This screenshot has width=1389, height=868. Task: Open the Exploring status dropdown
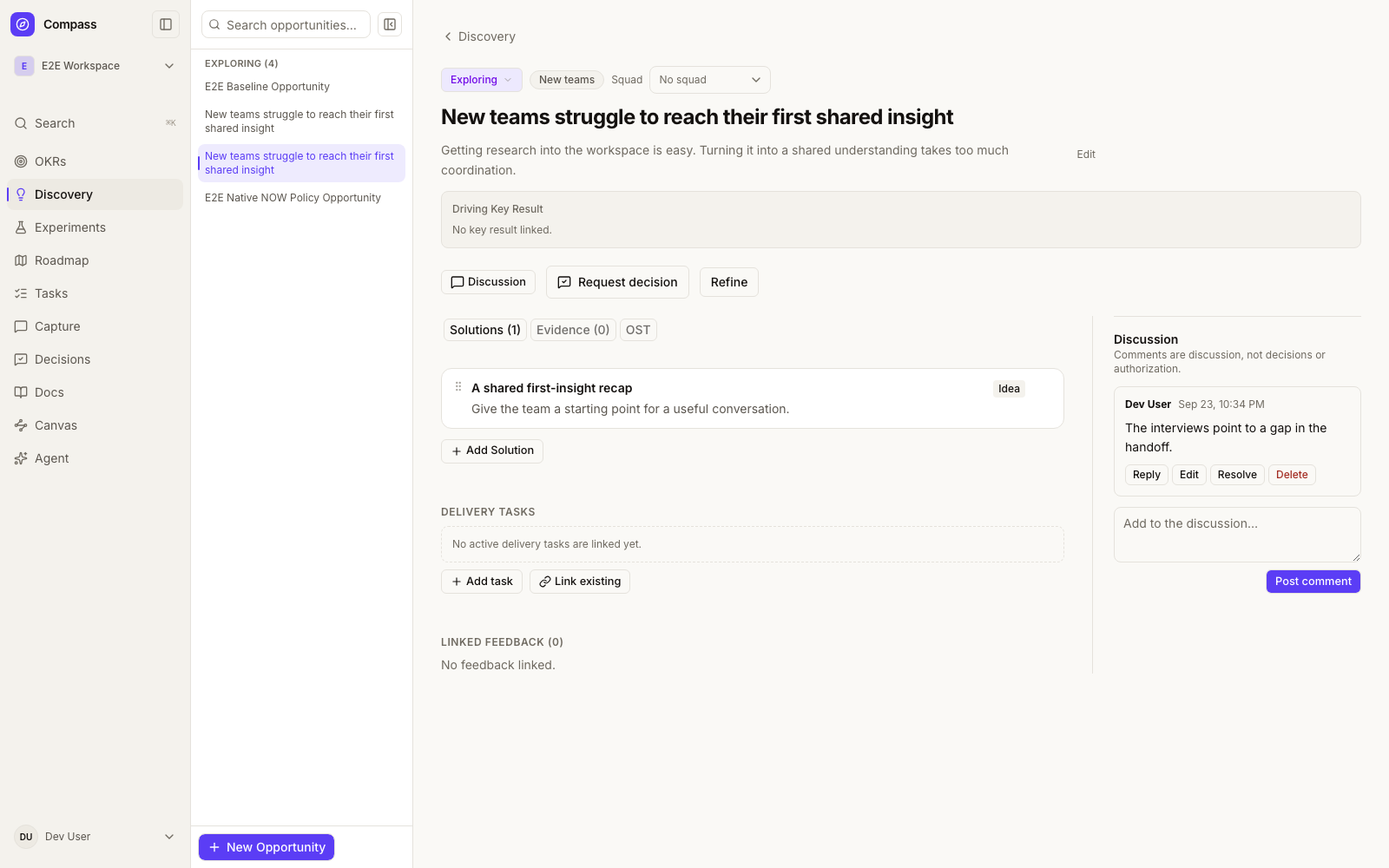pos(482,80)
